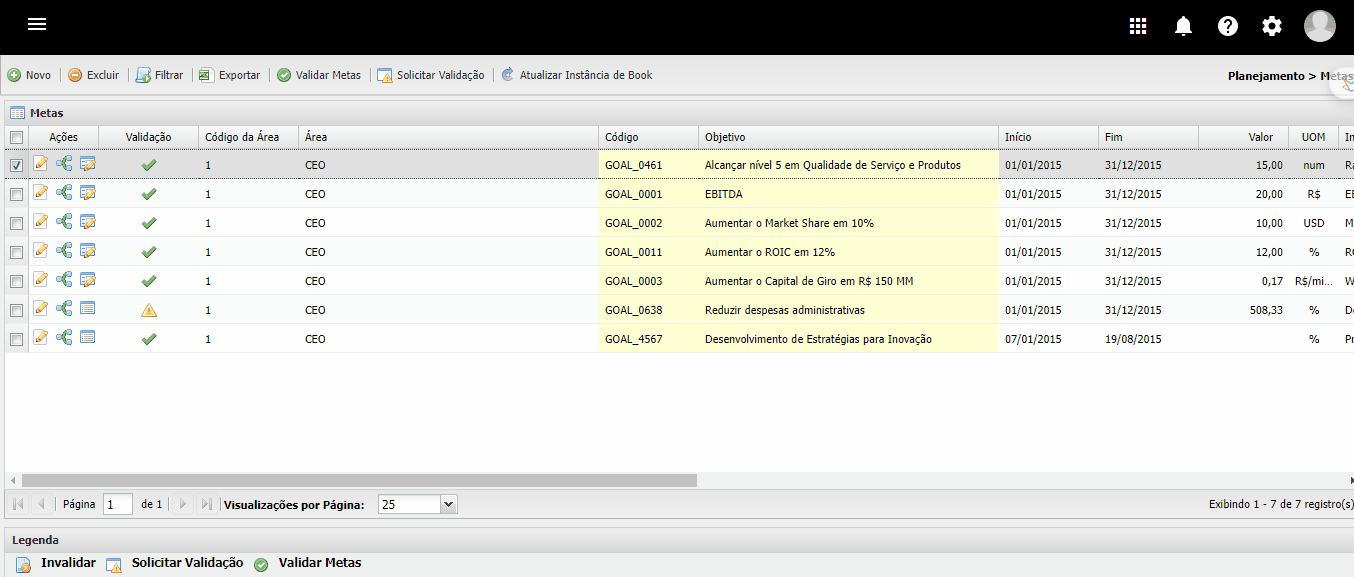Open the hamburger navigation menu
Viewport: 1354px width, 577px height.
(37, 25)
